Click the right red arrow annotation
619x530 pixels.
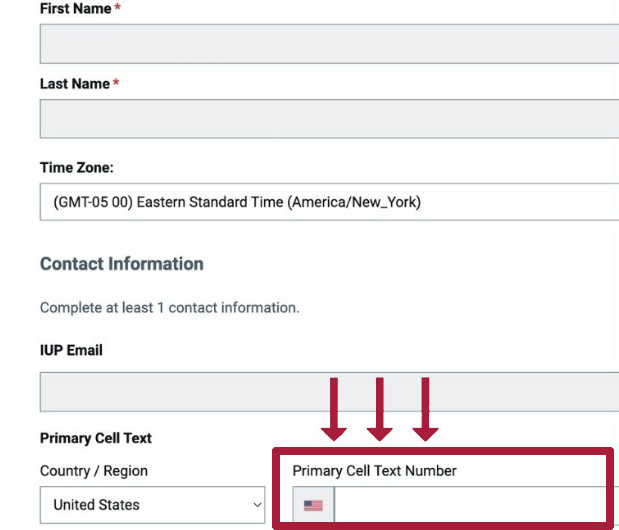coord(425,409)
